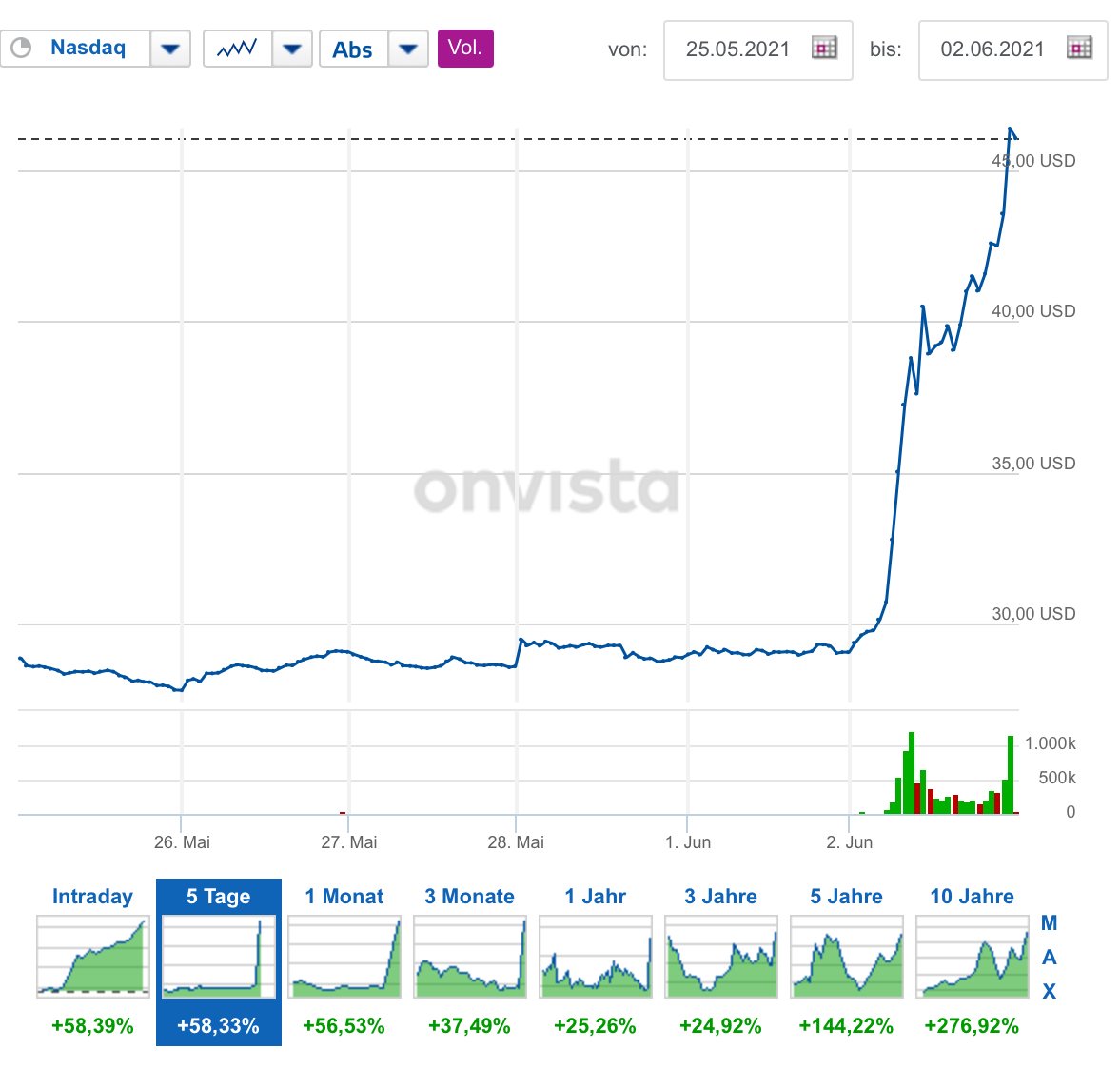Select the 1 Jahr time range
Screen dimensions: 1120x1069
[595, 896]
